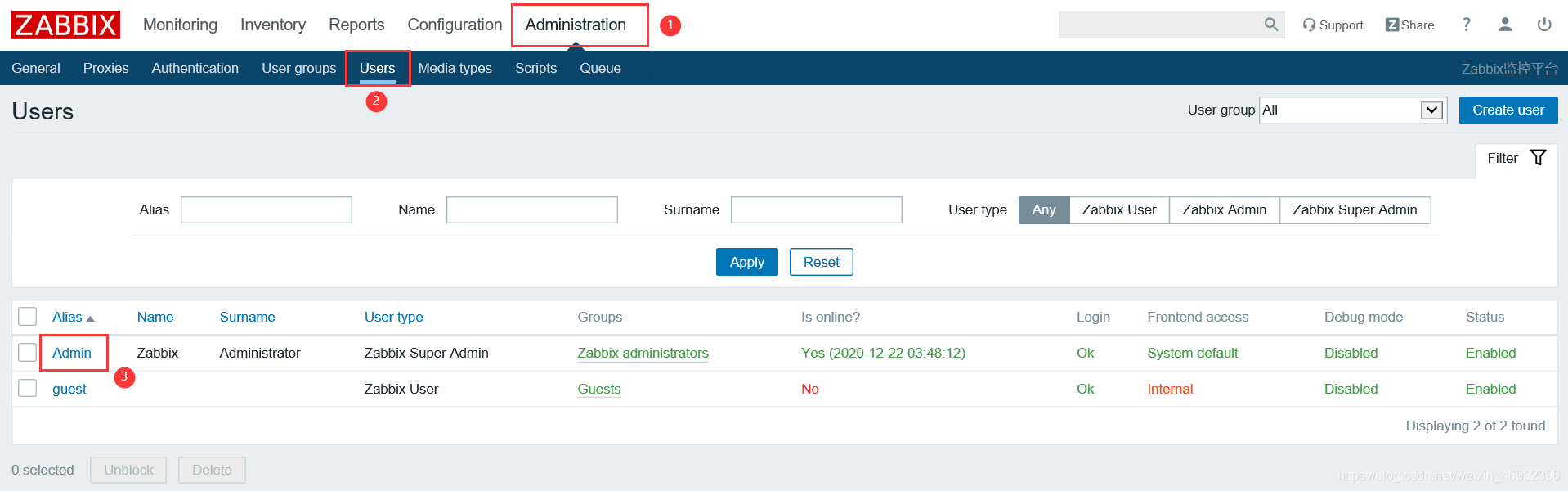Select Any user type option
This screenshot has height=491, width=1568.
pos(1044,210)
